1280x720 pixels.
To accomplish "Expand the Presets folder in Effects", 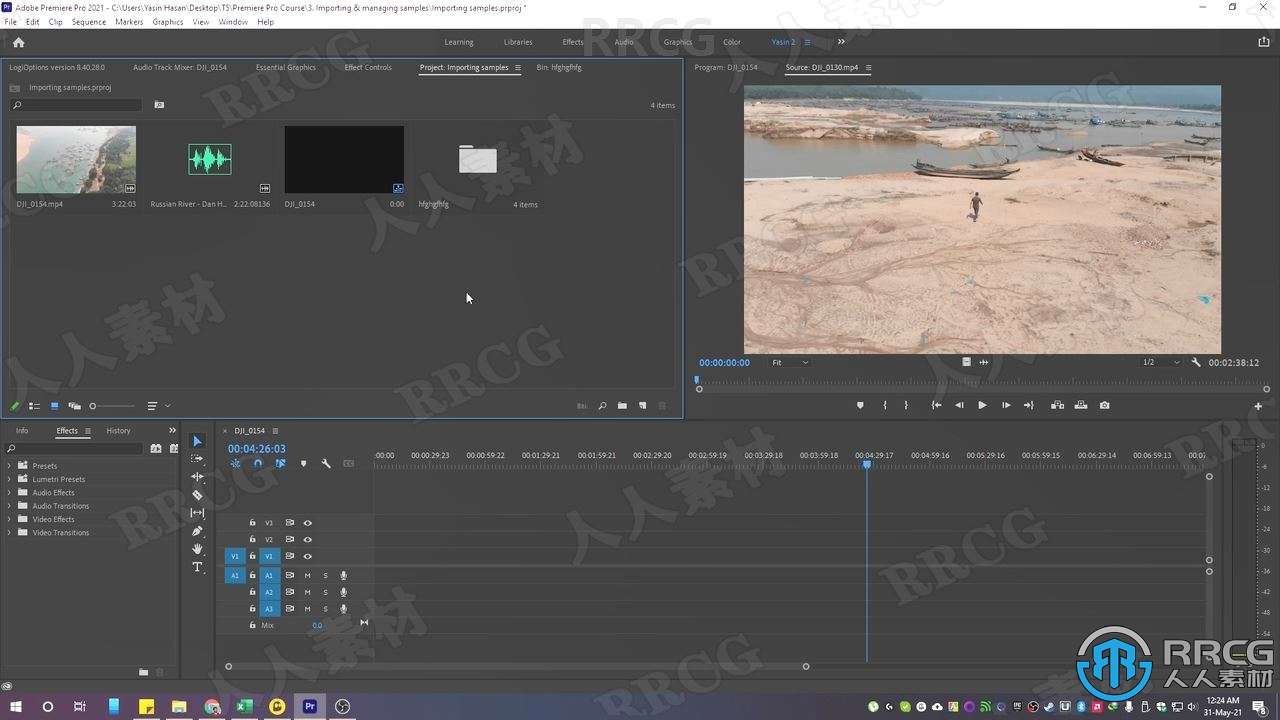I will [10, 466].
